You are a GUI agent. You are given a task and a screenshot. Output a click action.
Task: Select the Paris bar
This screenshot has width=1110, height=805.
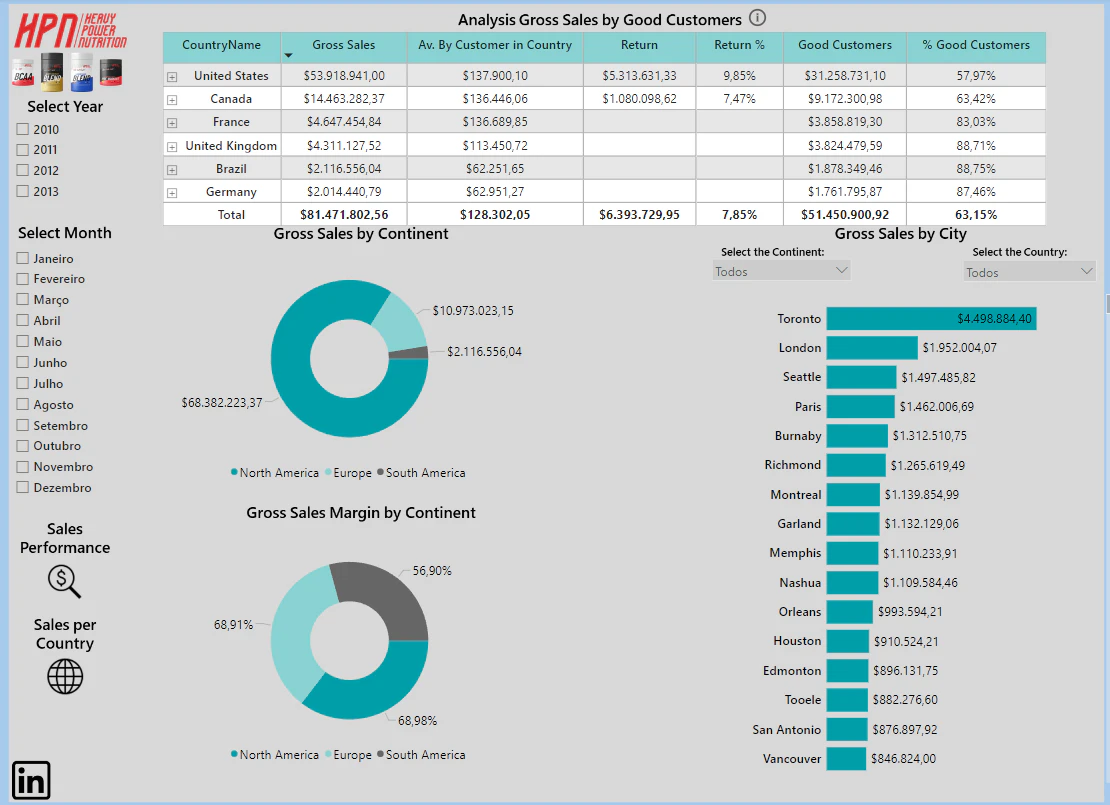coord(861,406)
